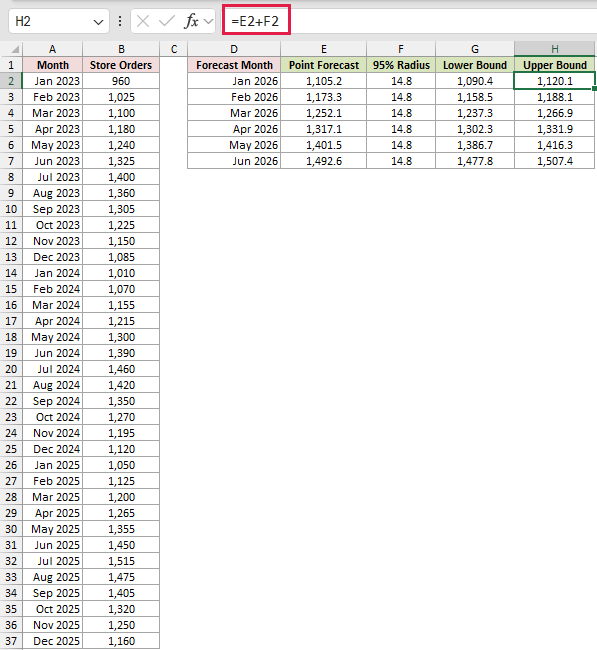
Task: Click the 'Point Forecast' header cell
Action: coord(324,65)
